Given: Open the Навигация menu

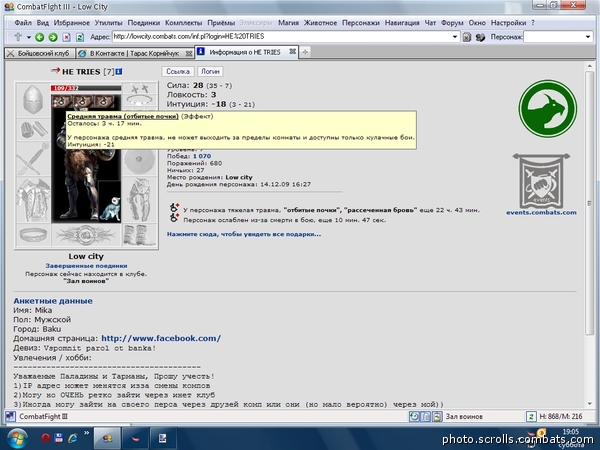Looking at the screenshot, I should (x=402, y=23).
